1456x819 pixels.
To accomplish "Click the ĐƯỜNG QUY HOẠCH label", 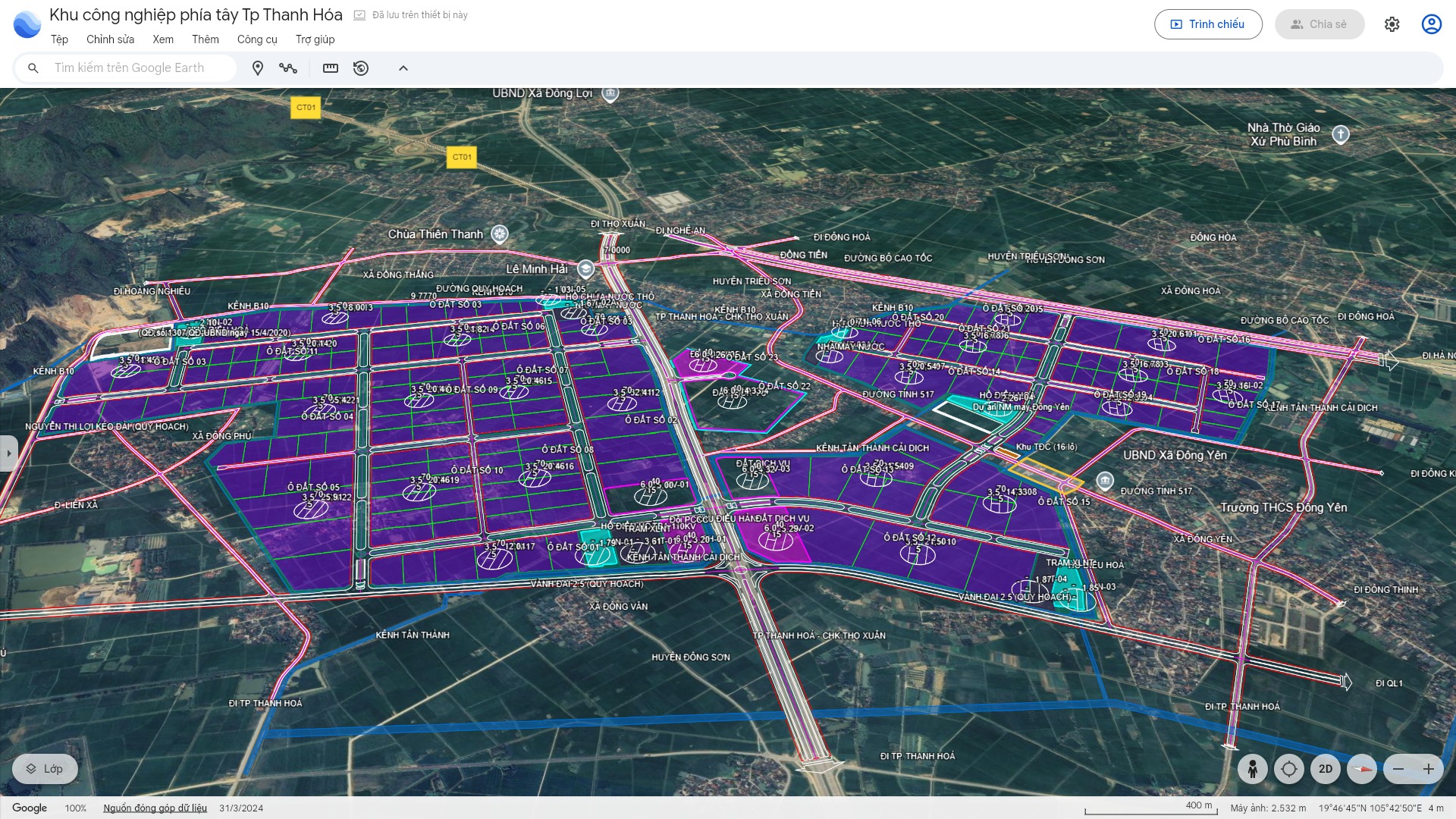I will 479,289.
